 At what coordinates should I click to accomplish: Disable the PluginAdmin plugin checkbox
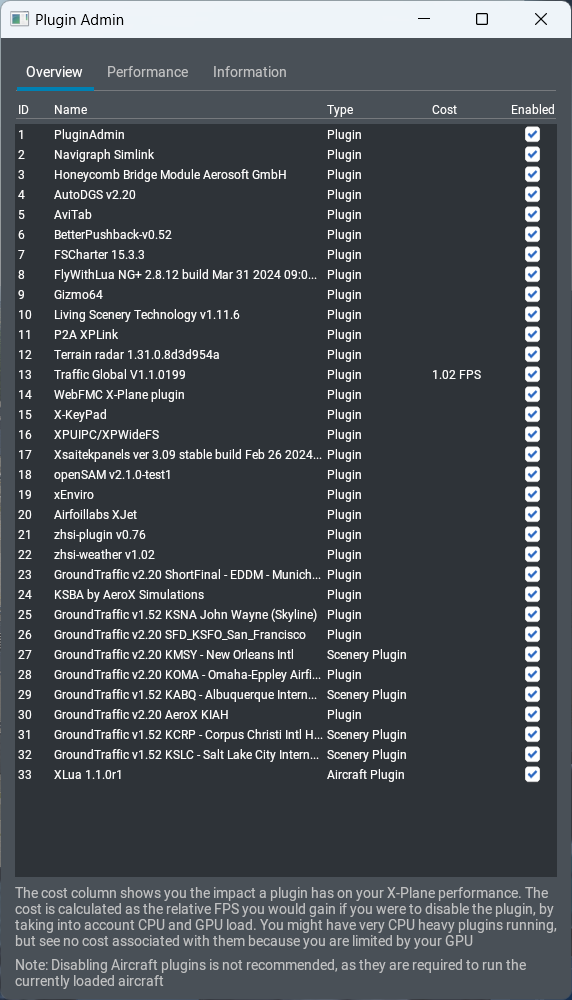532,134
